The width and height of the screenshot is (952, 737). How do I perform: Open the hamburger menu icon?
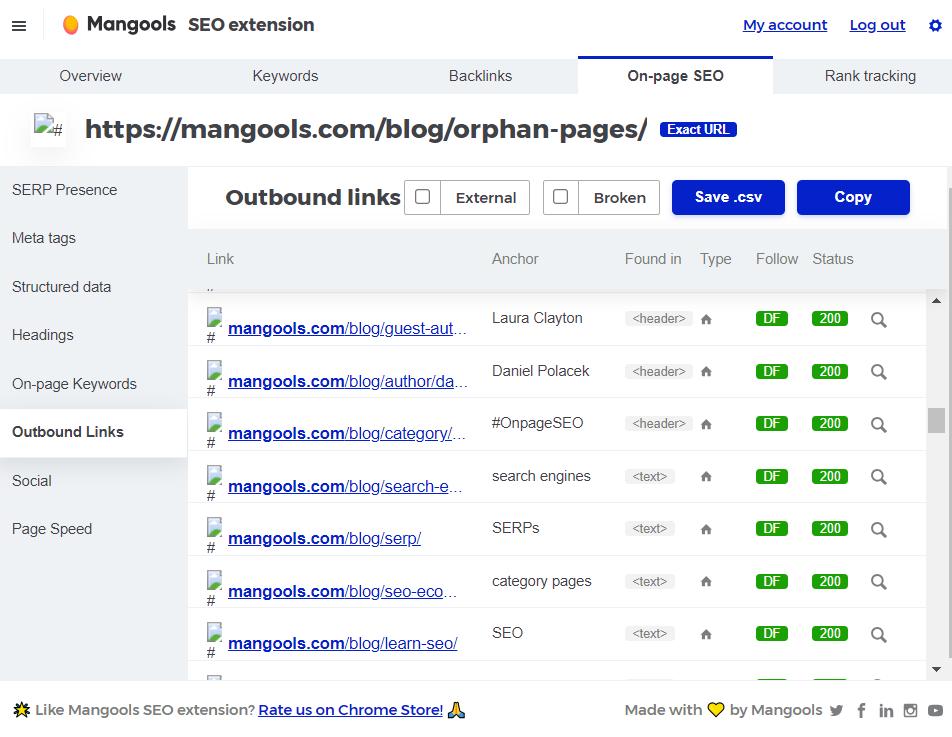19,25
